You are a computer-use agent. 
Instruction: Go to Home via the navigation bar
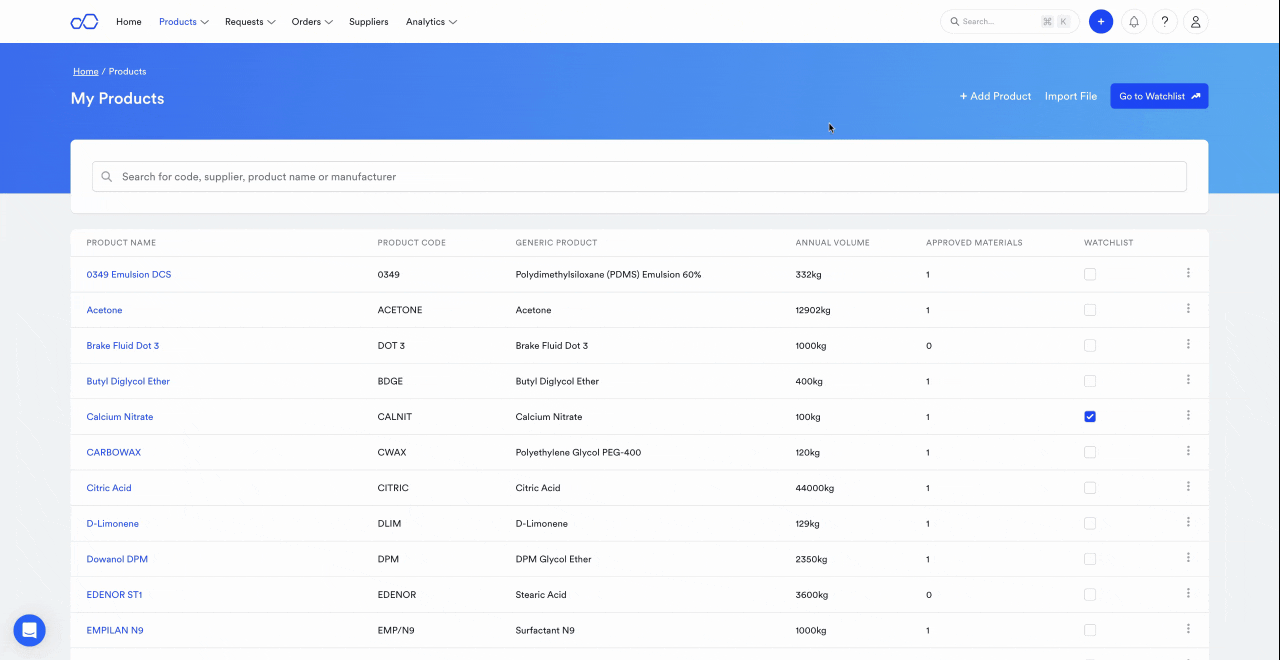click(x=128, y=21)
